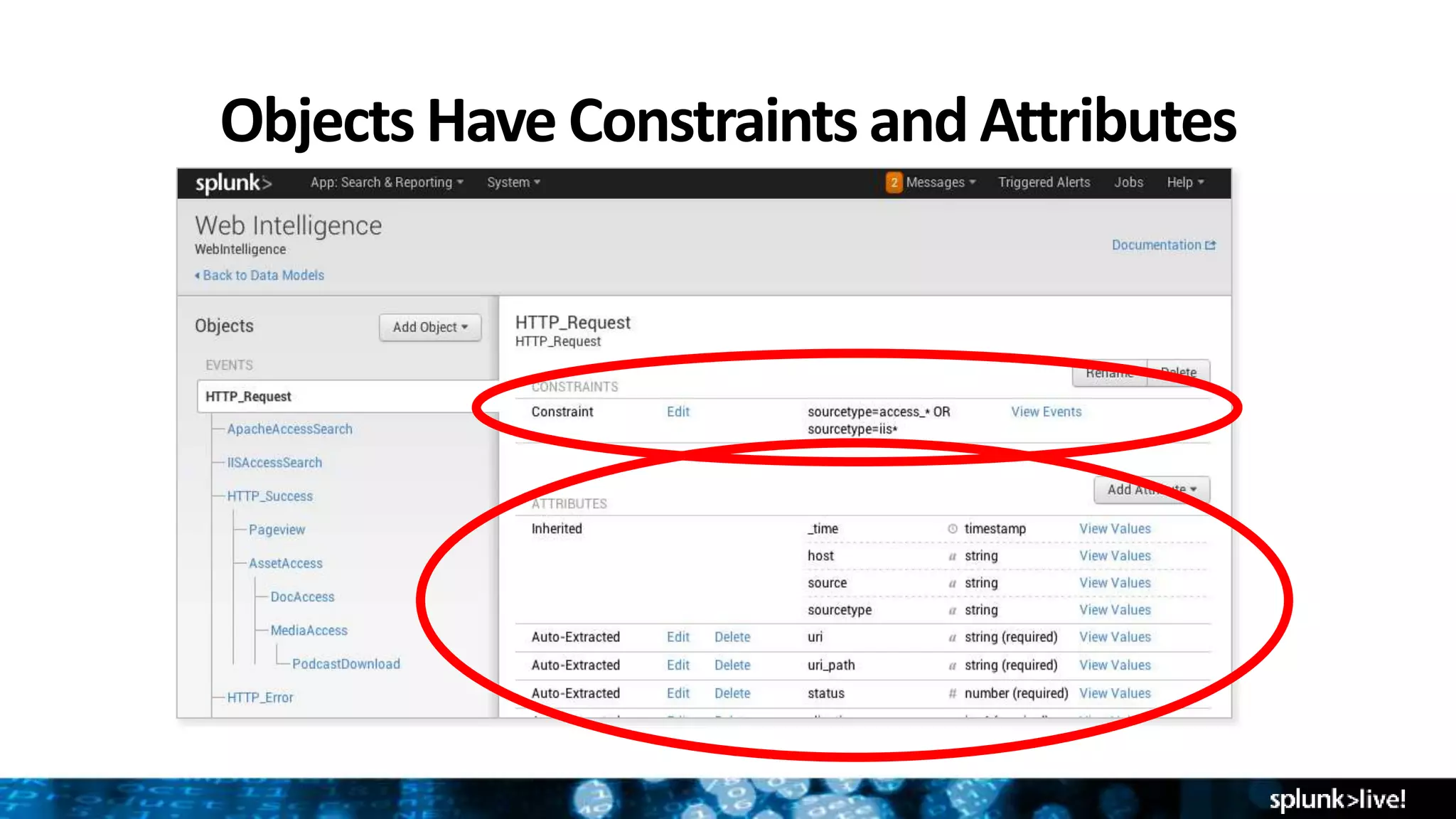Open the Add Object dropdown
This screenshot has height=819, width=1456.
(x=430, y=327)
